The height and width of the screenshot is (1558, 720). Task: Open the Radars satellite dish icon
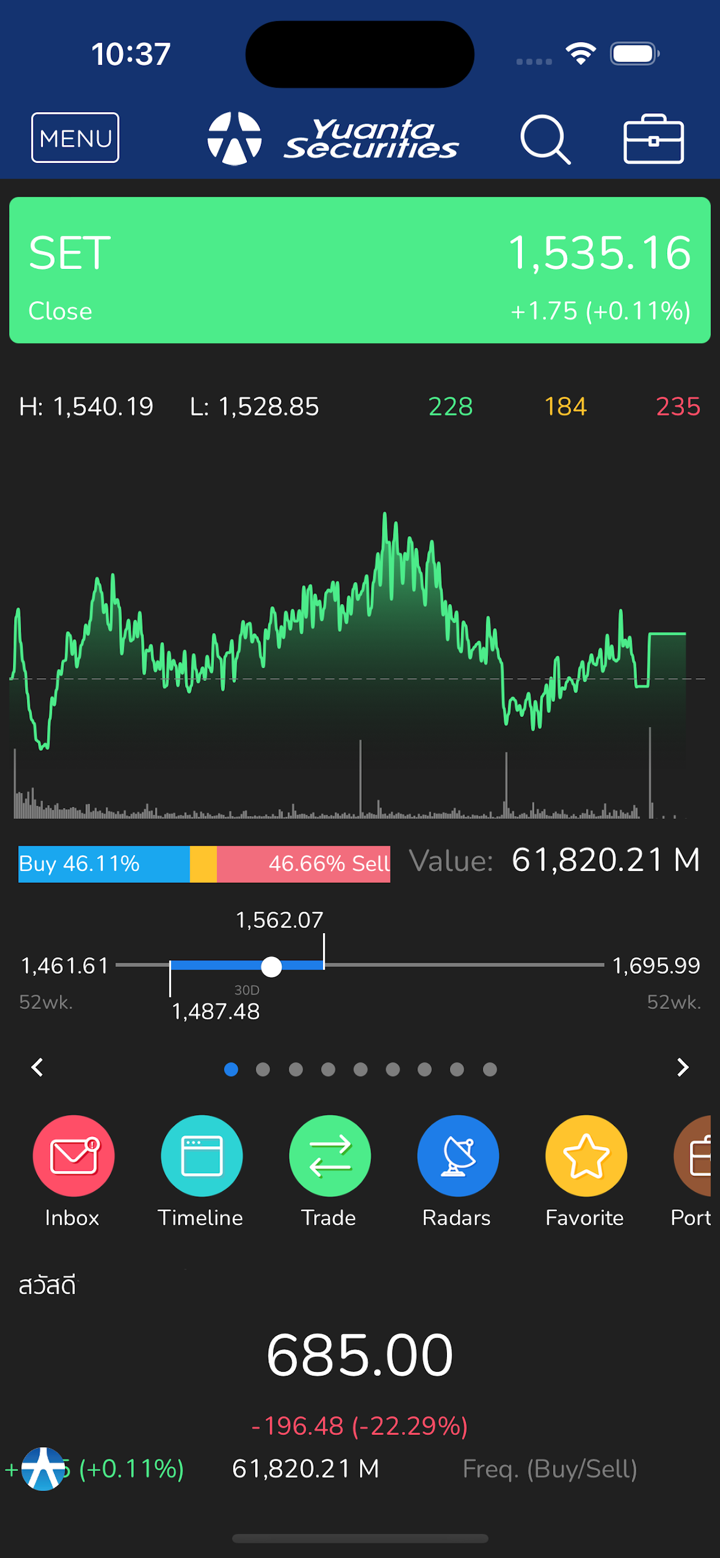point(457,1156)
